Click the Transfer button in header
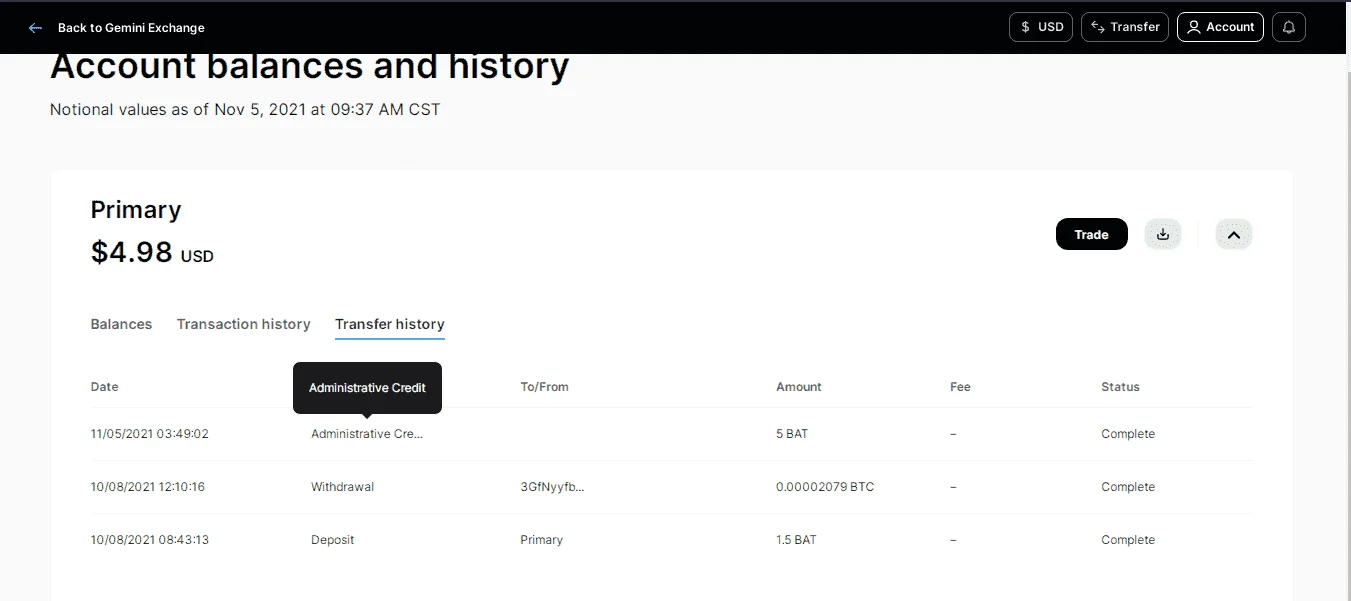The image size is (1351, 601). [1125, 27]
